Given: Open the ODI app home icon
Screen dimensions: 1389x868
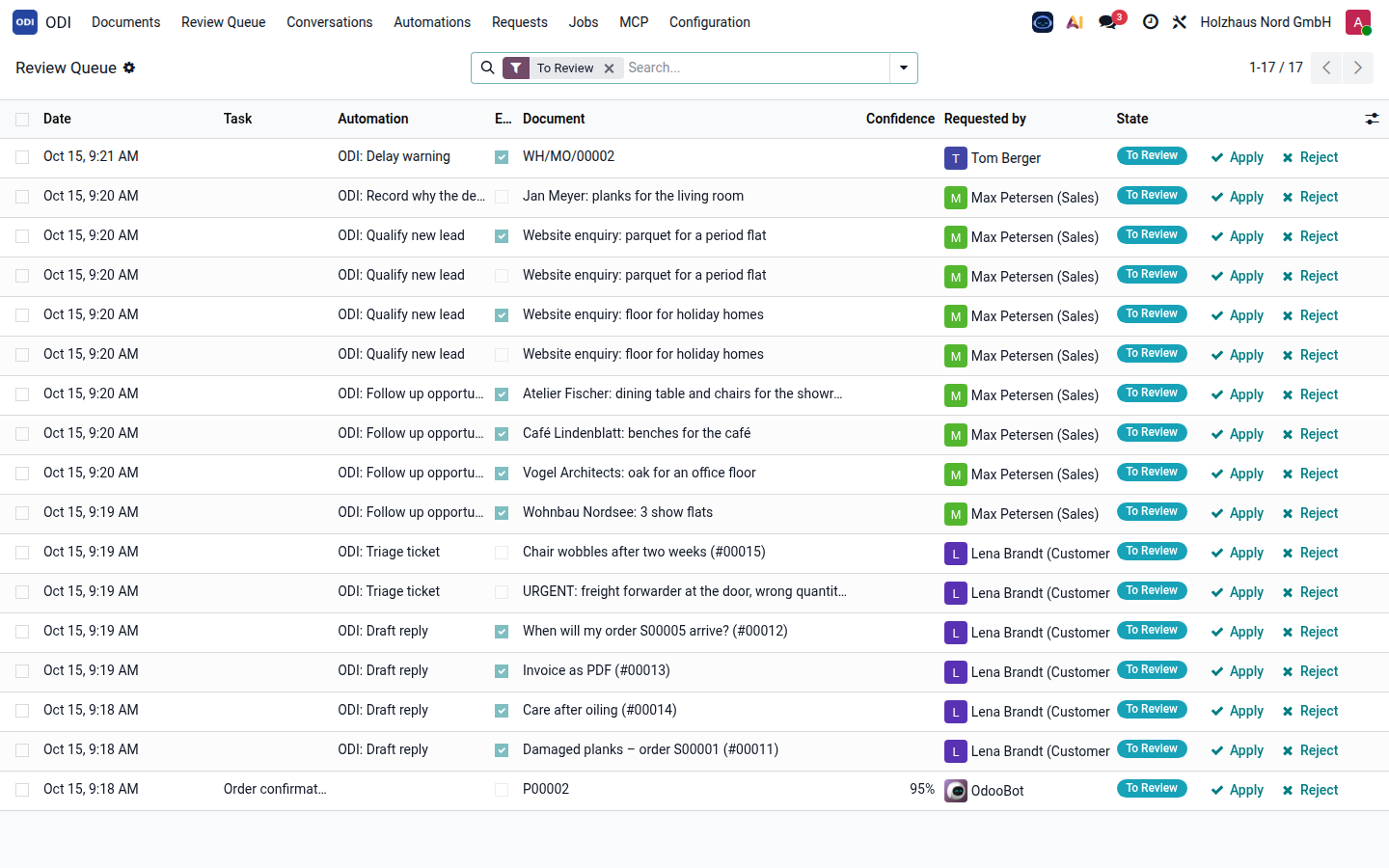Looking at the screenshot, I should point(25,22).
